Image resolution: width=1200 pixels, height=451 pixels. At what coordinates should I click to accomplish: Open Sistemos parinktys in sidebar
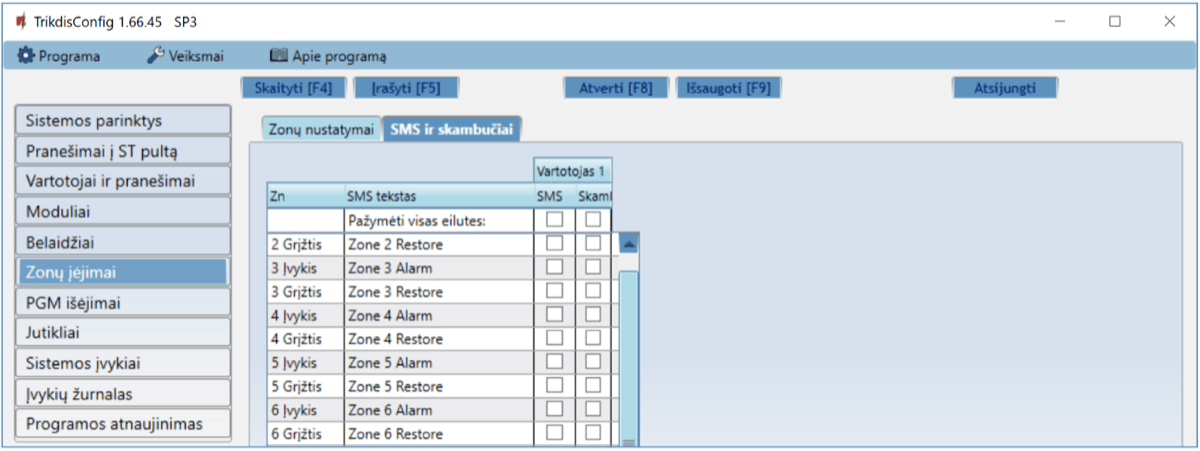[123, 121]
